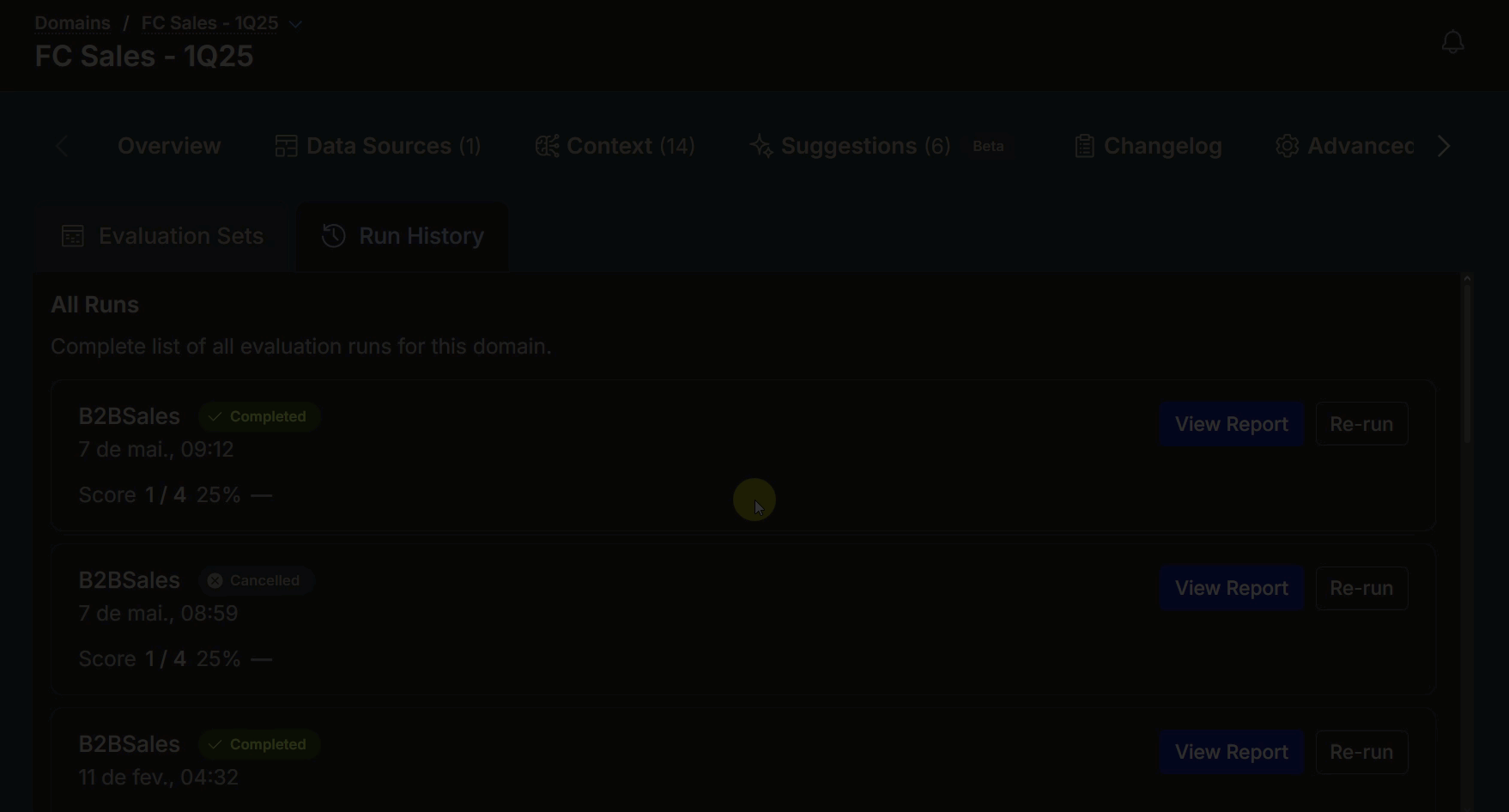Click the 'FC Sales - 1Q25' page title
The width and height of the screenshot is (1509, 812).
[144, 57]
